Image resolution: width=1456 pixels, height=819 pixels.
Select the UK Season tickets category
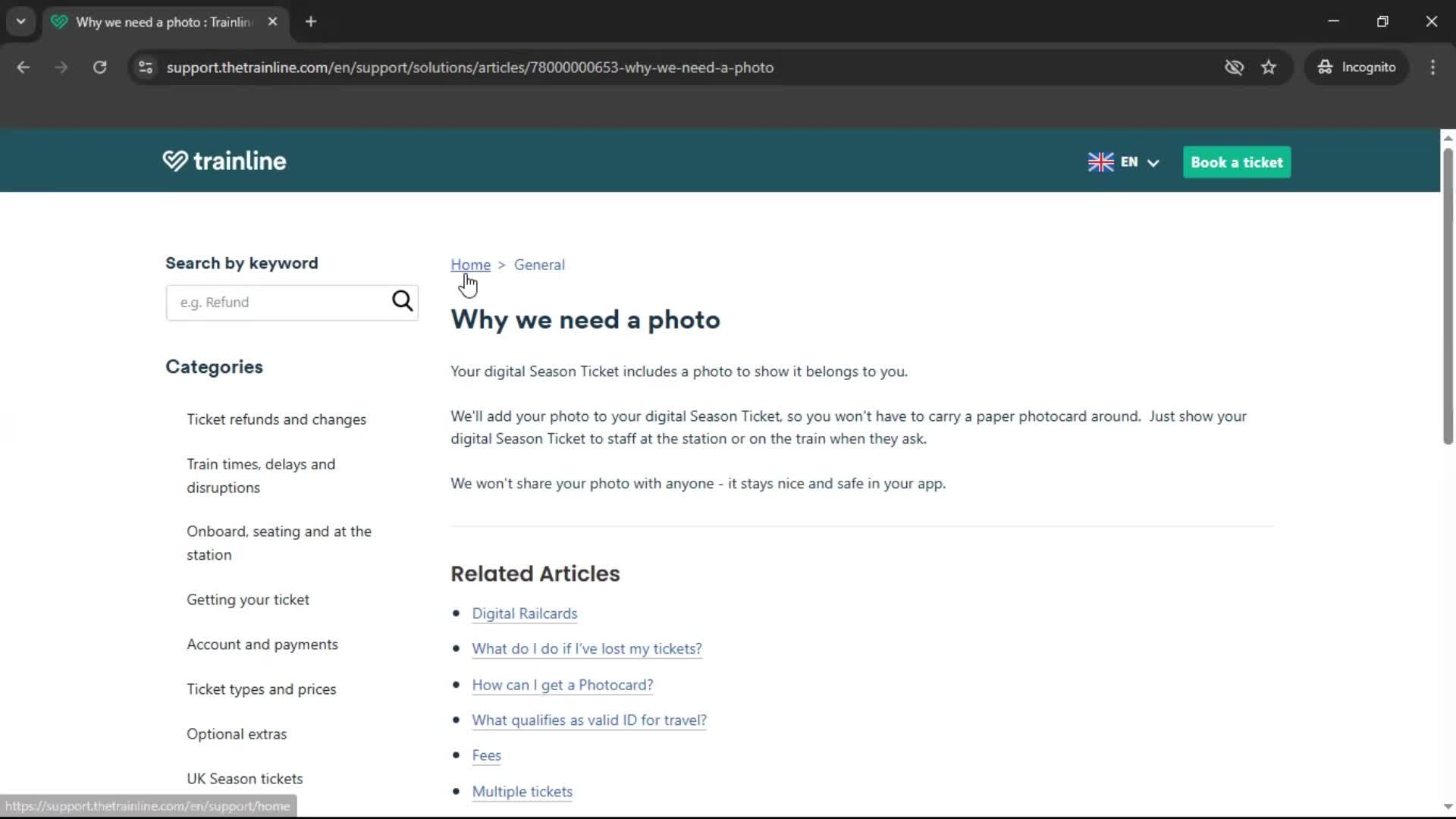244,778
